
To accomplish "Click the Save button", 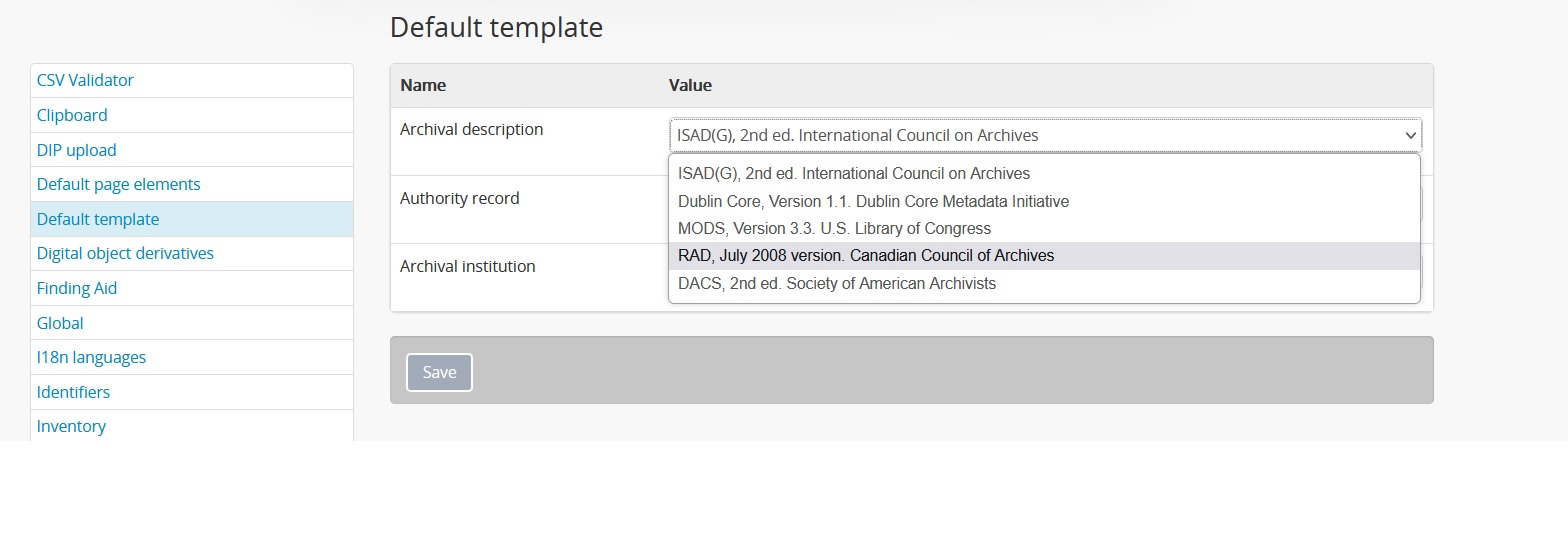I will pos(439,372).
